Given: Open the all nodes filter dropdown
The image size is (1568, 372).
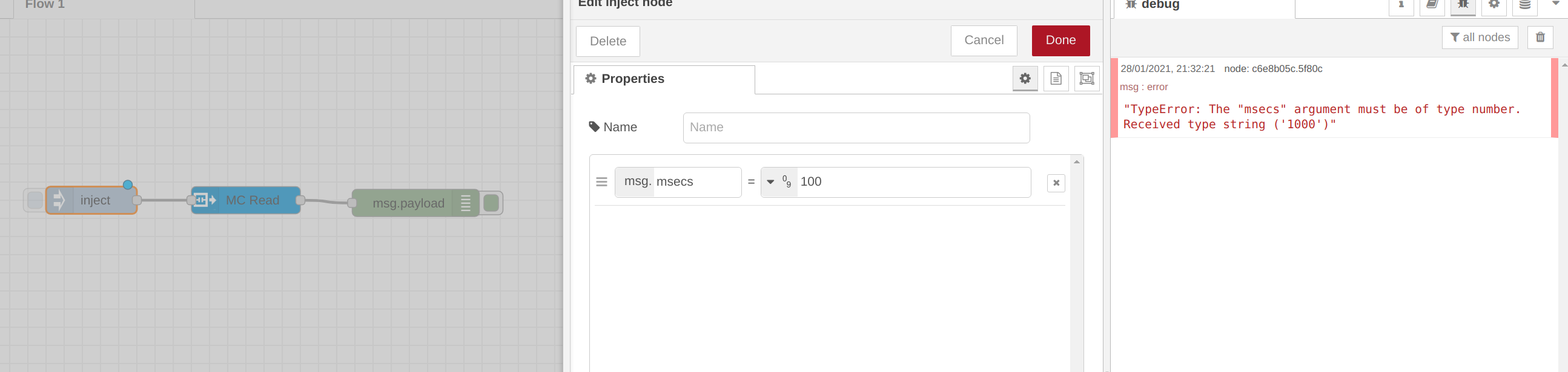Looking at the screenshot, I should point(1480,37).
